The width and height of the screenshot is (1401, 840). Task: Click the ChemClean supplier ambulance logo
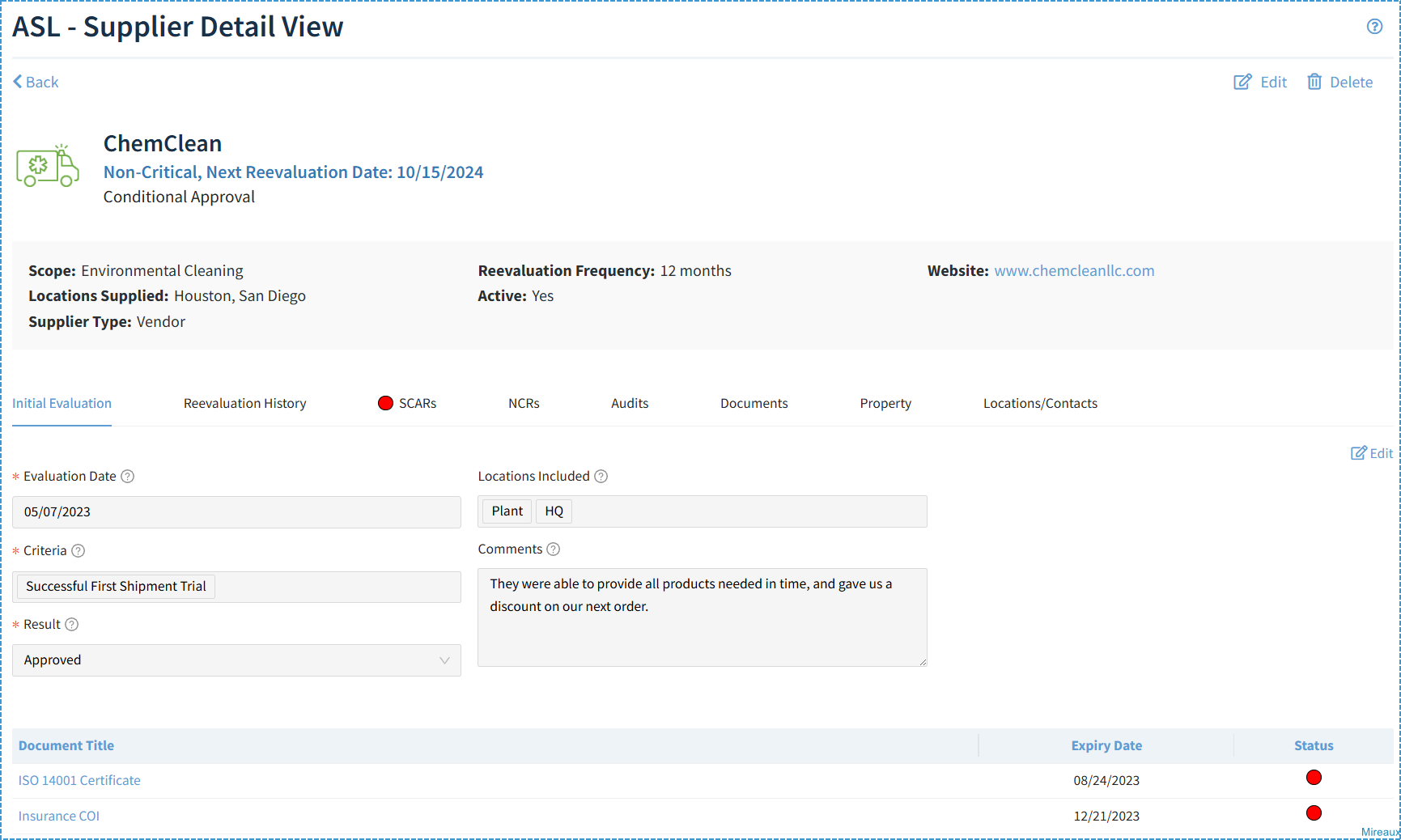tap(47, 166)
